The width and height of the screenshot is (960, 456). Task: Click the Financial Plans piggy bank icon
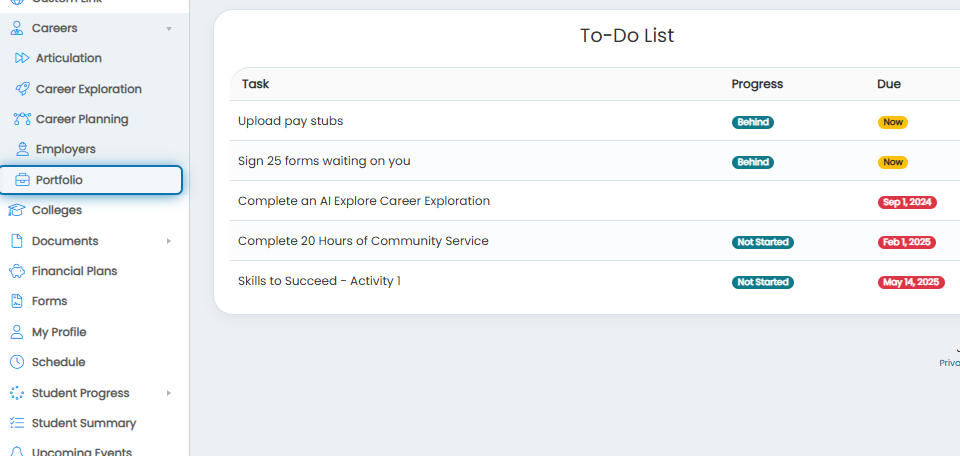tap(17, 271)
